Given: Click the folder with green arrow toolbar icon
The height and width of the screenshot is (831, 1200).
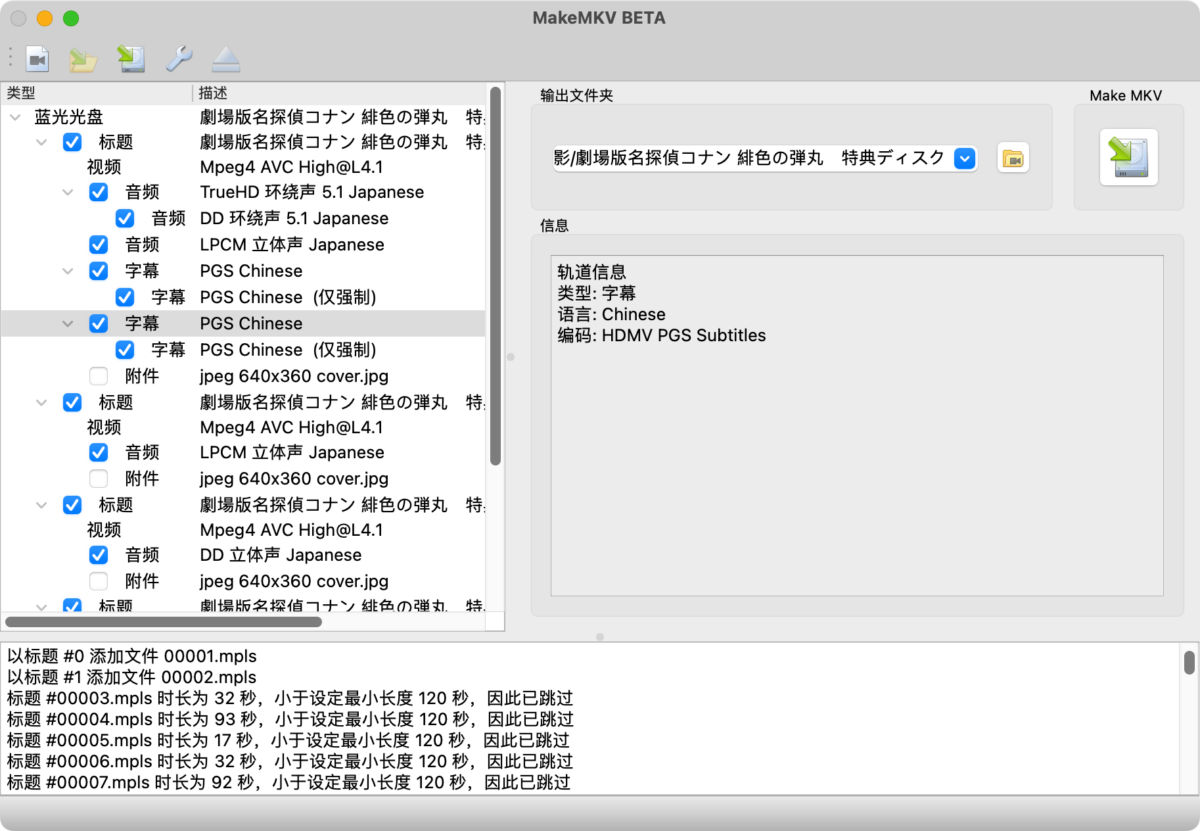Looking at the screenshot, I should click(x=83, y=59).
